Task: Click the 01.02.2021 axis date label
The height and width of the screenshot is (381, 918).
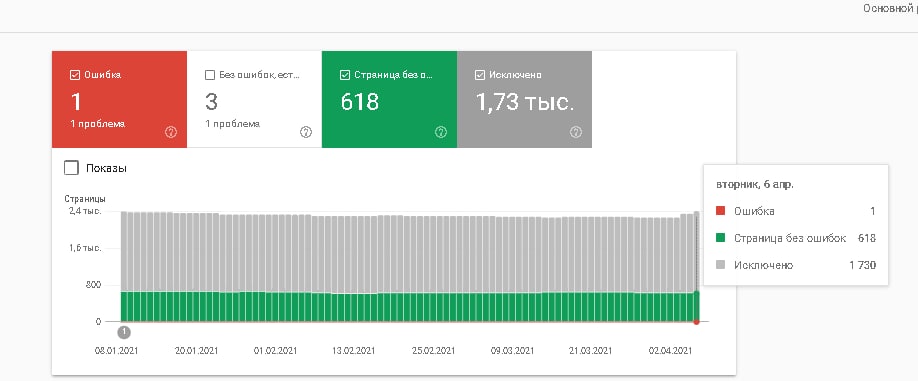Action: [x=275, y=351]
